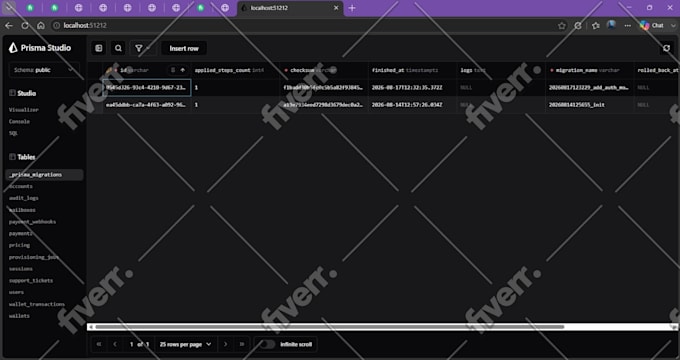Select the pricing table
This screenshot has height=360, width=680.
pyautogui.click(x=20, y=245)
